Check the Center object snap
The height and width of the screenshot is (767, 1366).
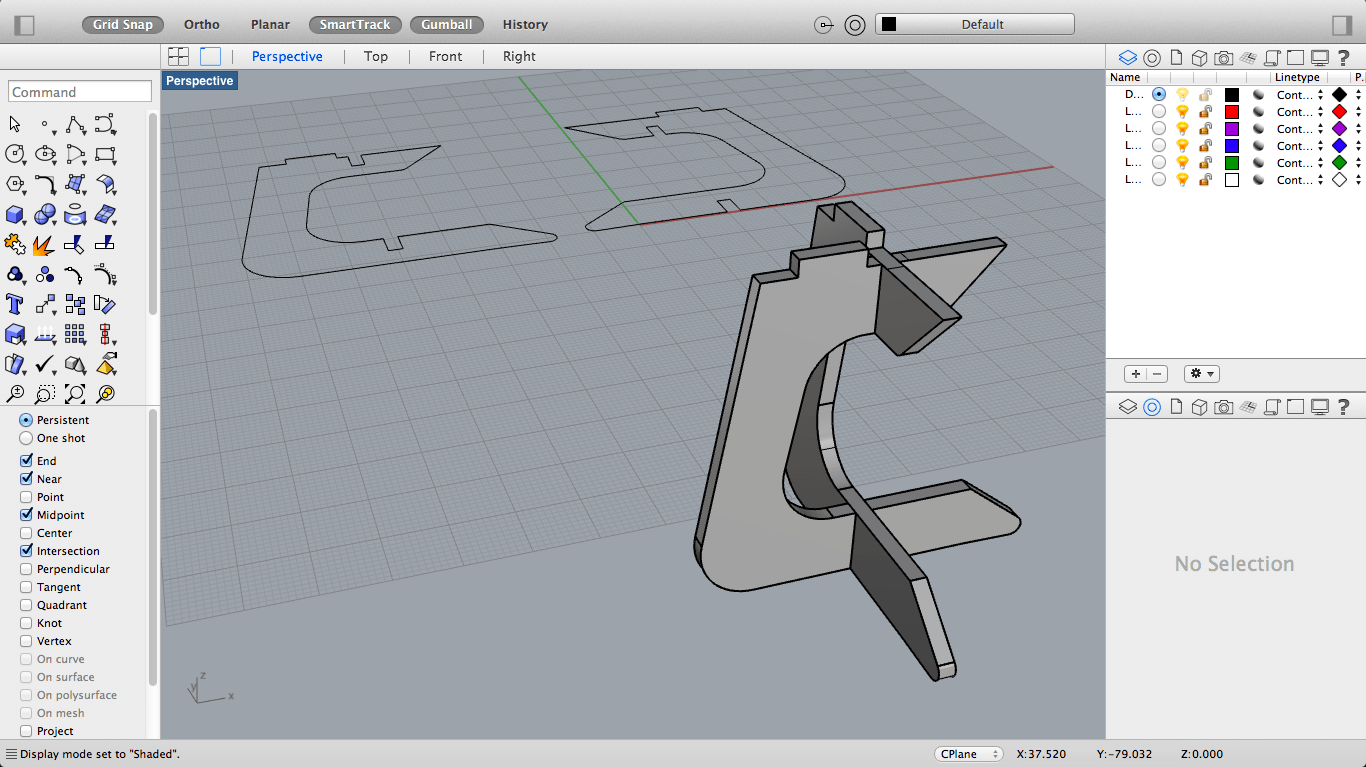pos(26,533)
